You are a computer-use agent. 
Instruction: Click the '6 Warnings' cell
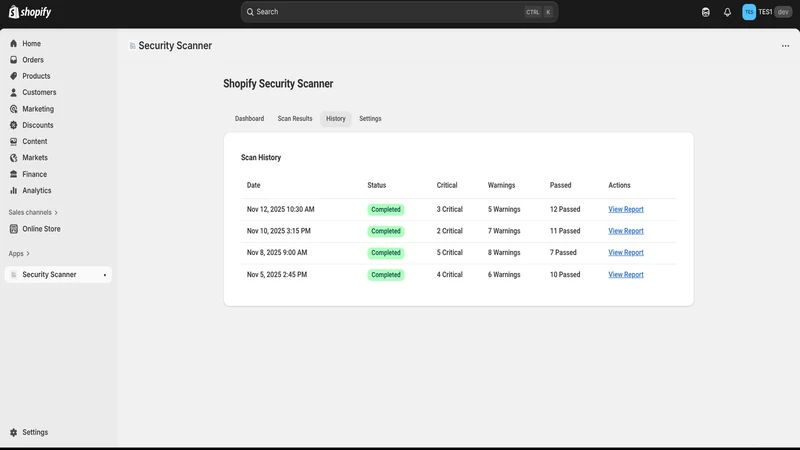(504, 274)
